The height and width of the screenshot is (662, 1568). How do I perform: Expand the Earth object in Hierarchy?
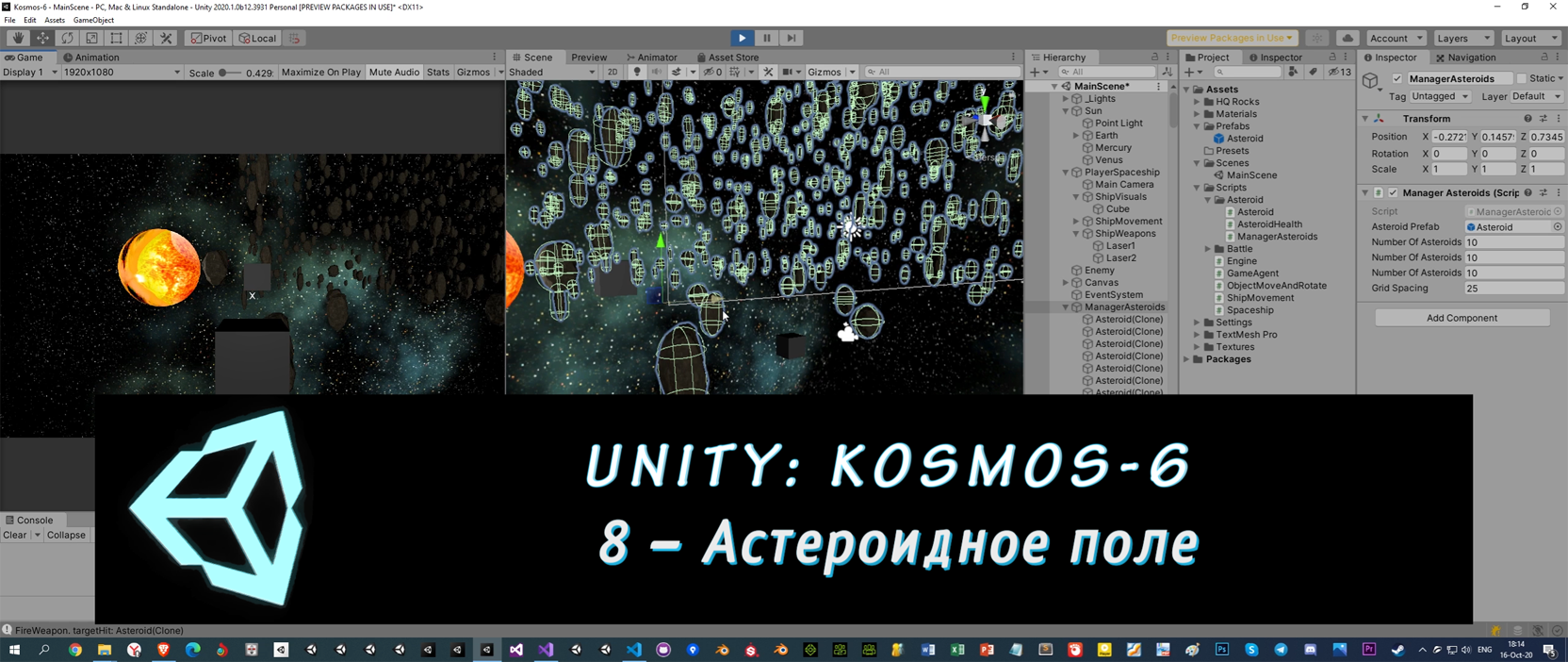(x=1076, y=136)
